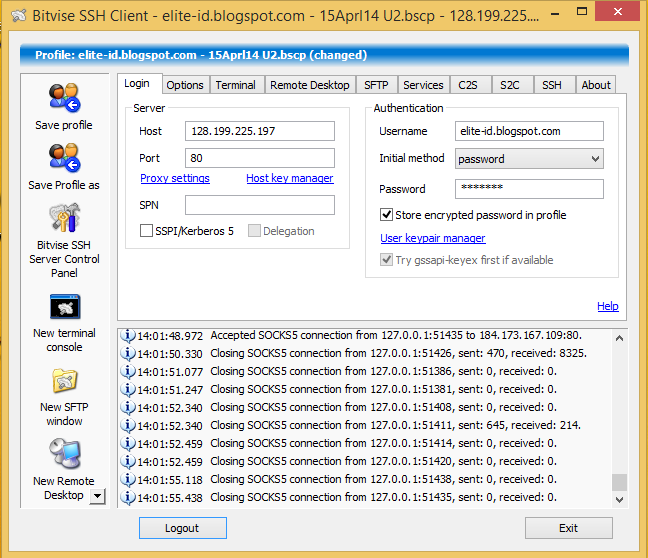Click info icon of the 14:01:55.118 log entry

pos(128,479)
